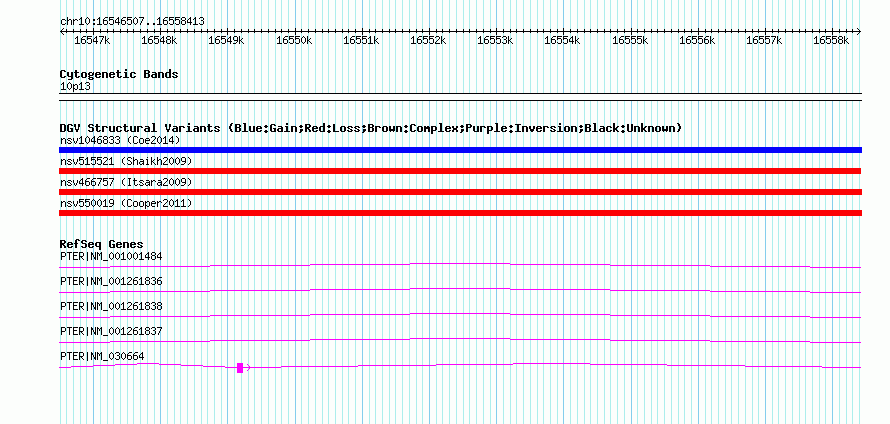Click ruler tick label 16557k
The image size is (890, 424).
click(764, 40)
